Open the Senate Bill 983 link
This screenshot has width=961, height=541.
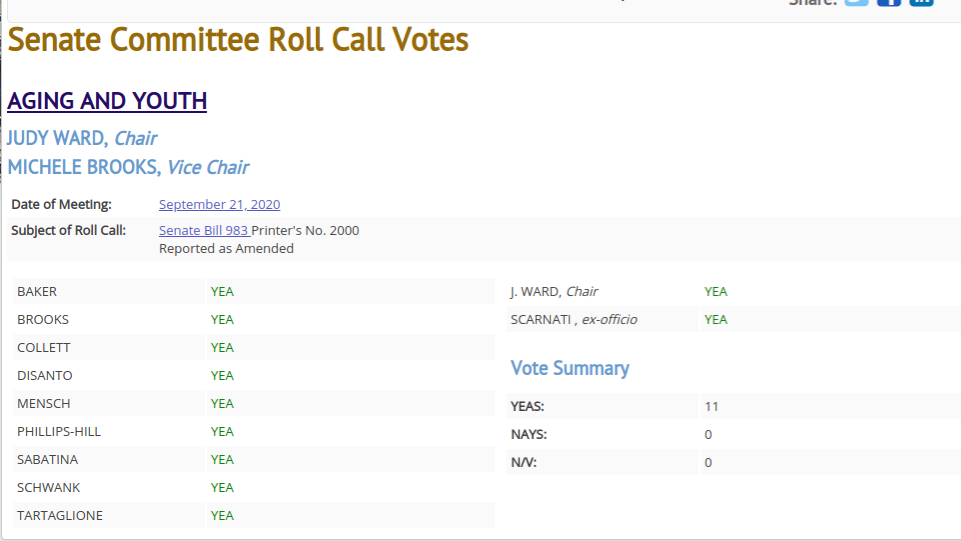pos(203,231)
